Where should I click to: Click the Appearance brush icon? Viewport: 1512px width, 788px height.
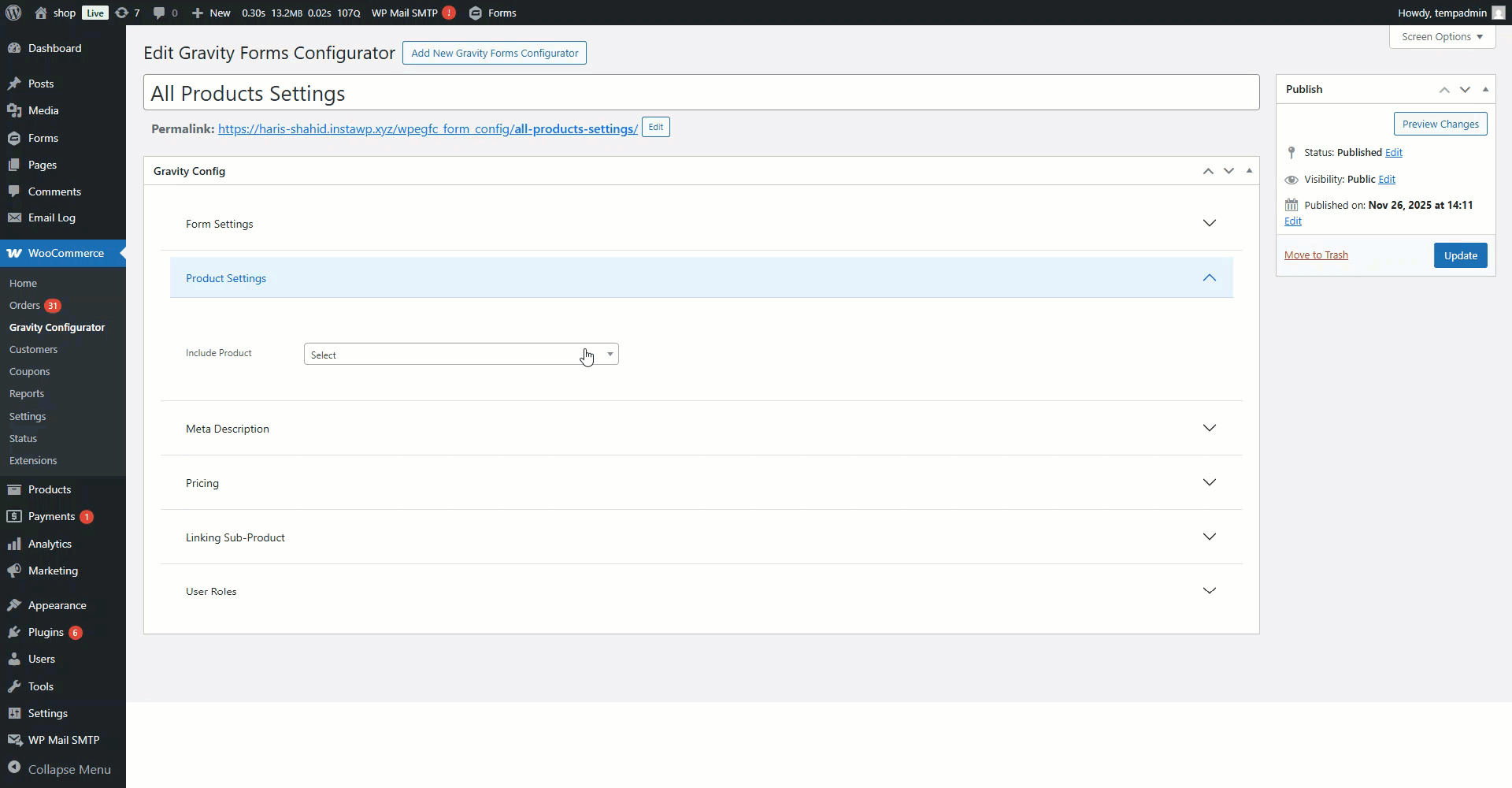click(14, 605)
